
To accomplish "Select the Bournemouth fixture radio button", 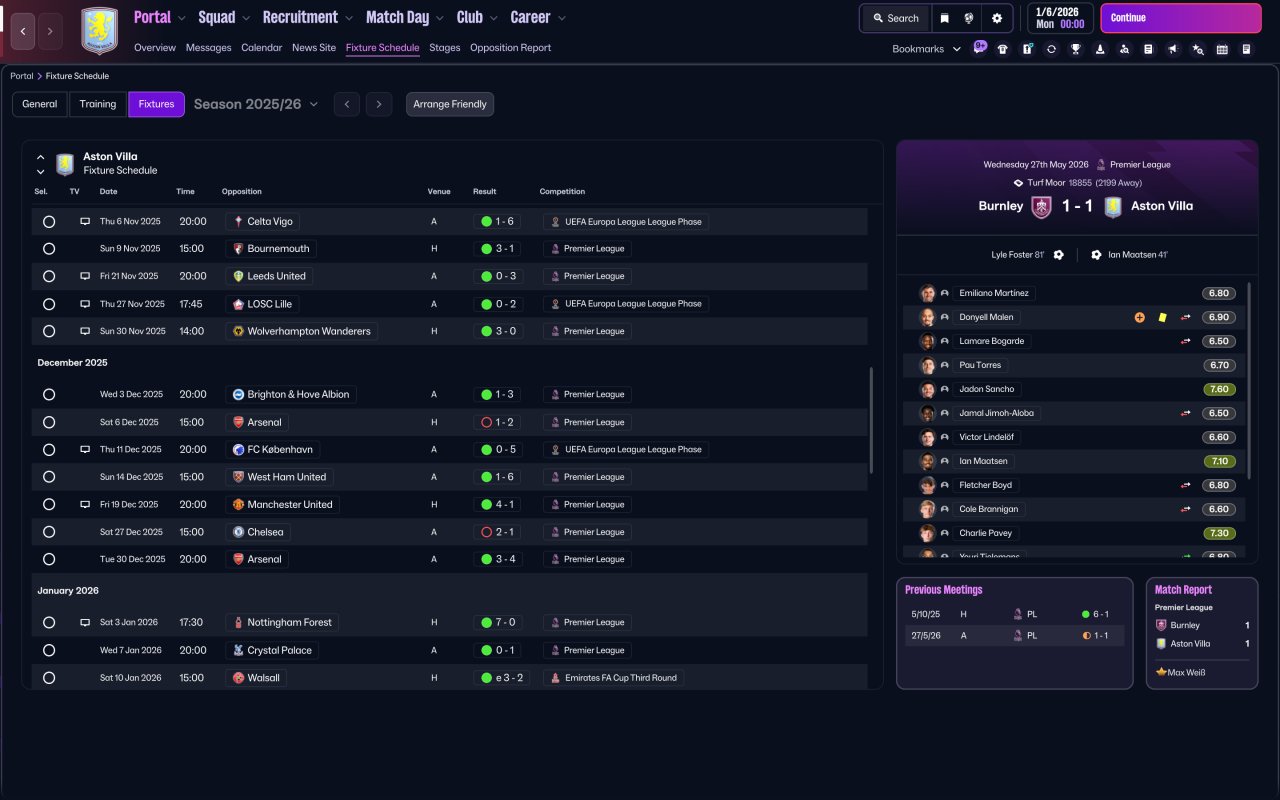I will tap(49, 249).
